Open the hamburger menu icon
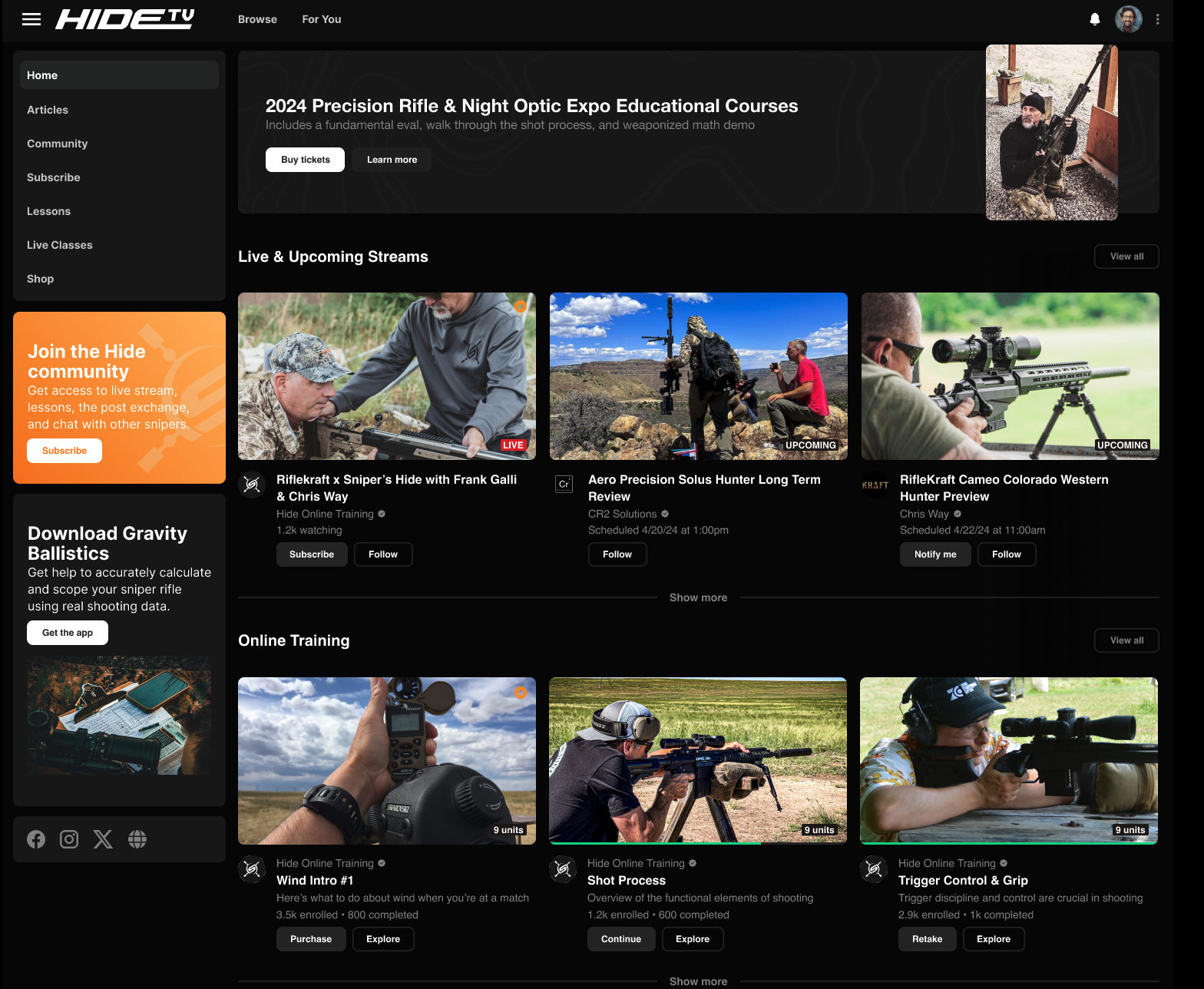 point(31,19)
